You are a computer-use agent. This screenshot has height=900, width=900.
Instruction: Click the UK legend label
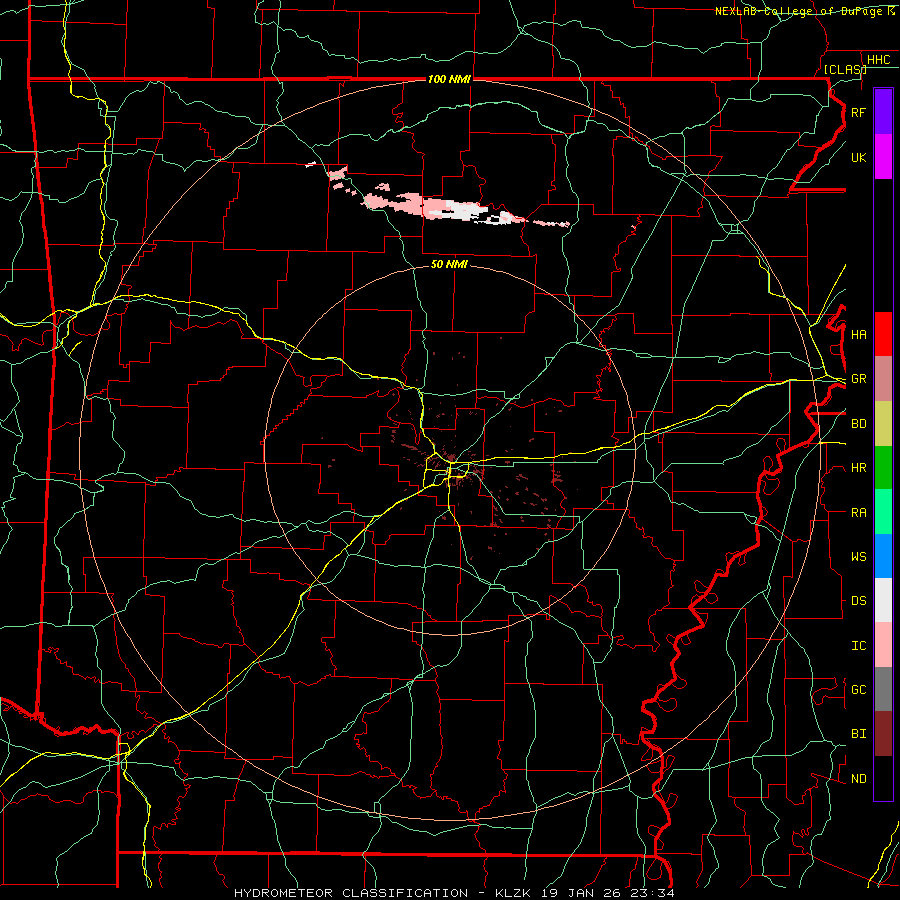(x=858, y=157)
